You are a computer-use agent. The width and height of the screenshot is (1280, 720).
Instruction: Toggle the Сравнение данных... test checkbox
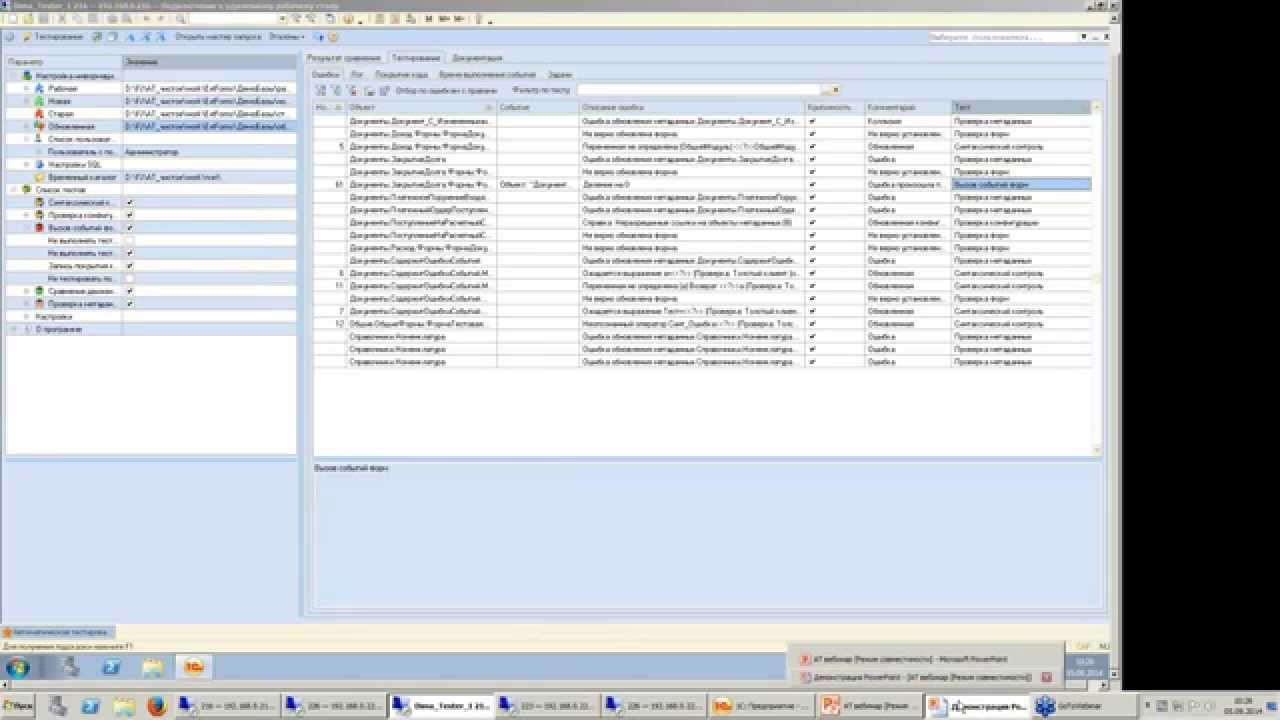130,291
